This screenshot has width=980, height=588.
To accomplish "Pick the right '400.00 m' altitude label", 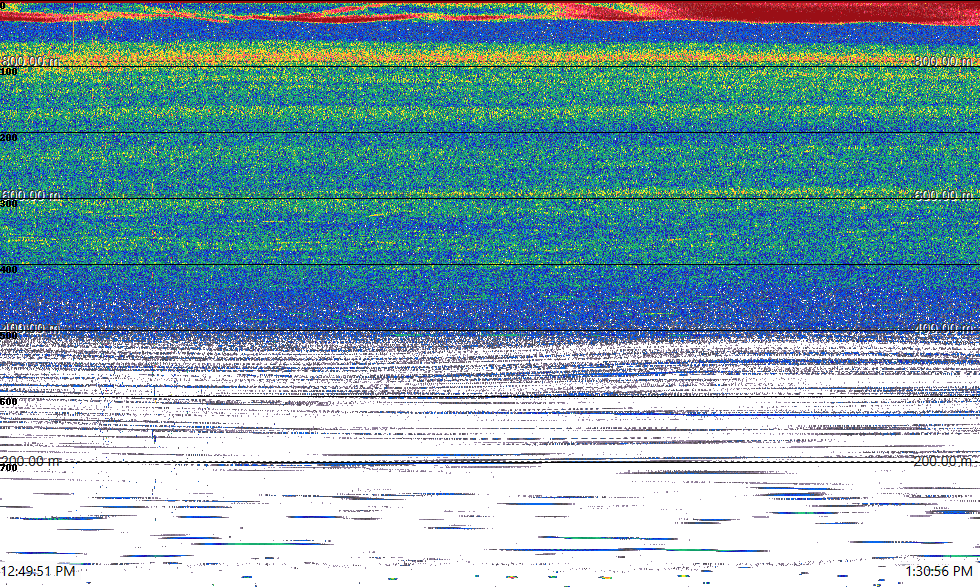I will point(944,327).
